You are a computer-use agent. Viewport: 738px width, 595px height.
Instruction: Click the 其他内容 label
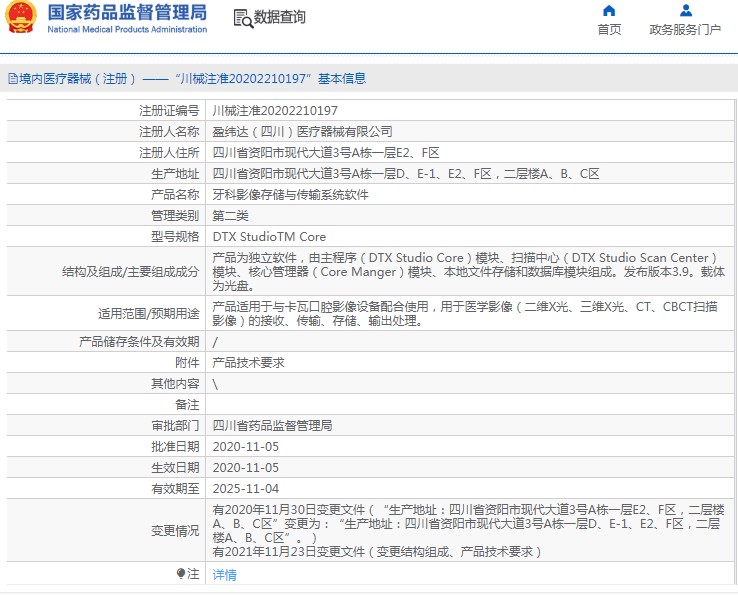pyautogui.click(x=175, y=384)
